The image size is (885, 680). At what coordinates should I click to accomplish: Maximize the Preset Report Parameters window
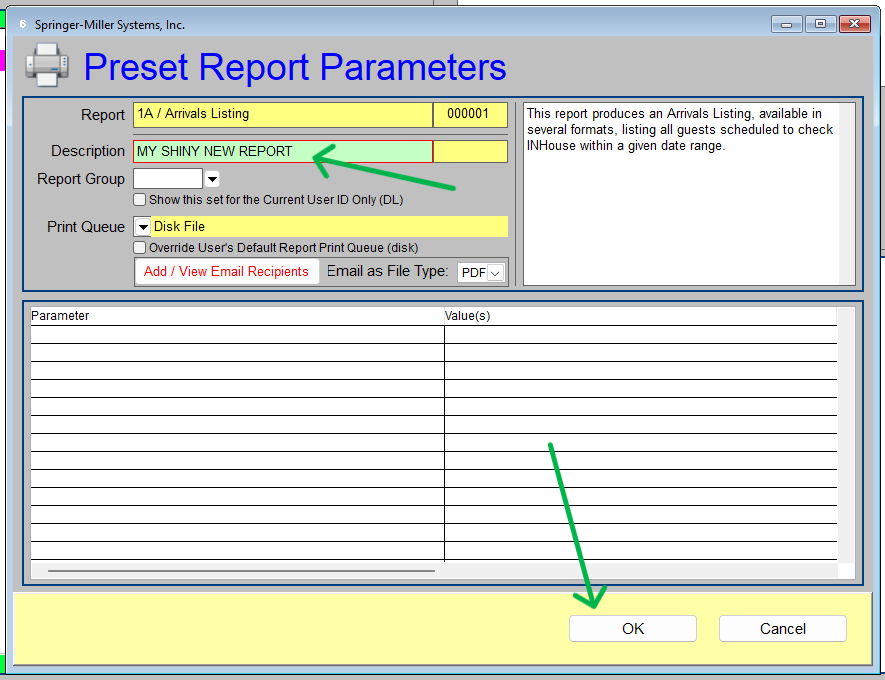tap(820, 24)
